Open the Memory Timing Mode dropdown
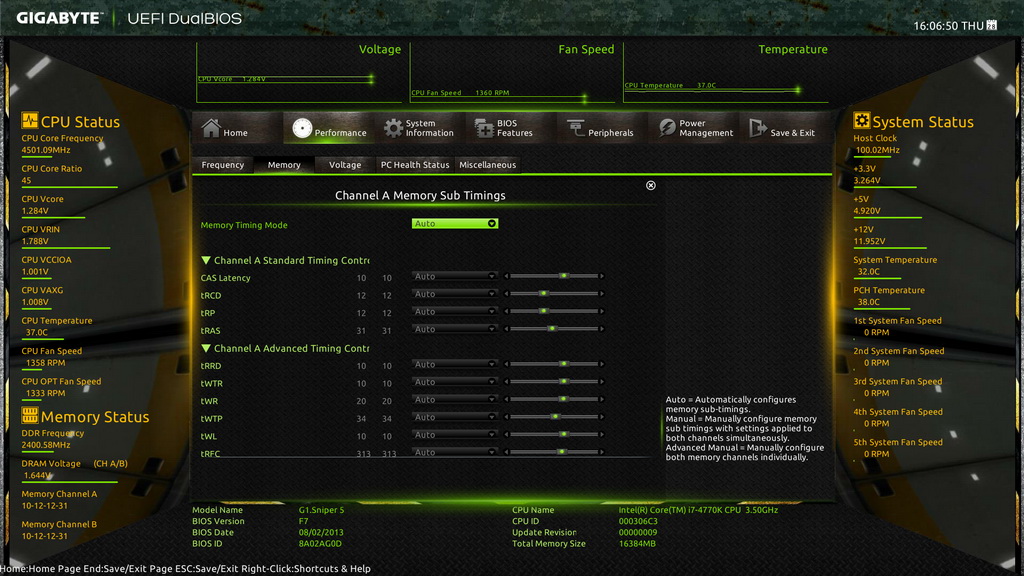This screenshot has width=1024, height=576. click(x=455, y=224)
